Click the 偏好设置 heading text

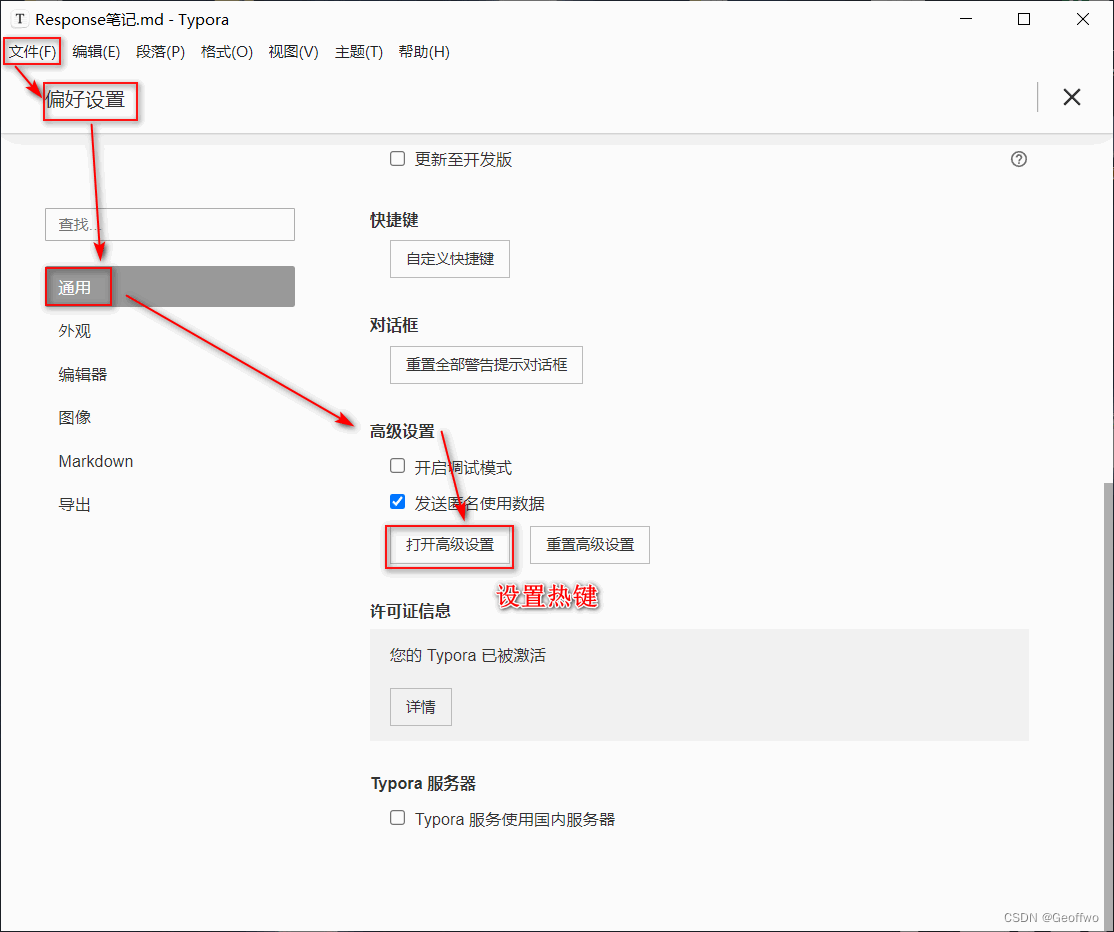coord(85,99)
